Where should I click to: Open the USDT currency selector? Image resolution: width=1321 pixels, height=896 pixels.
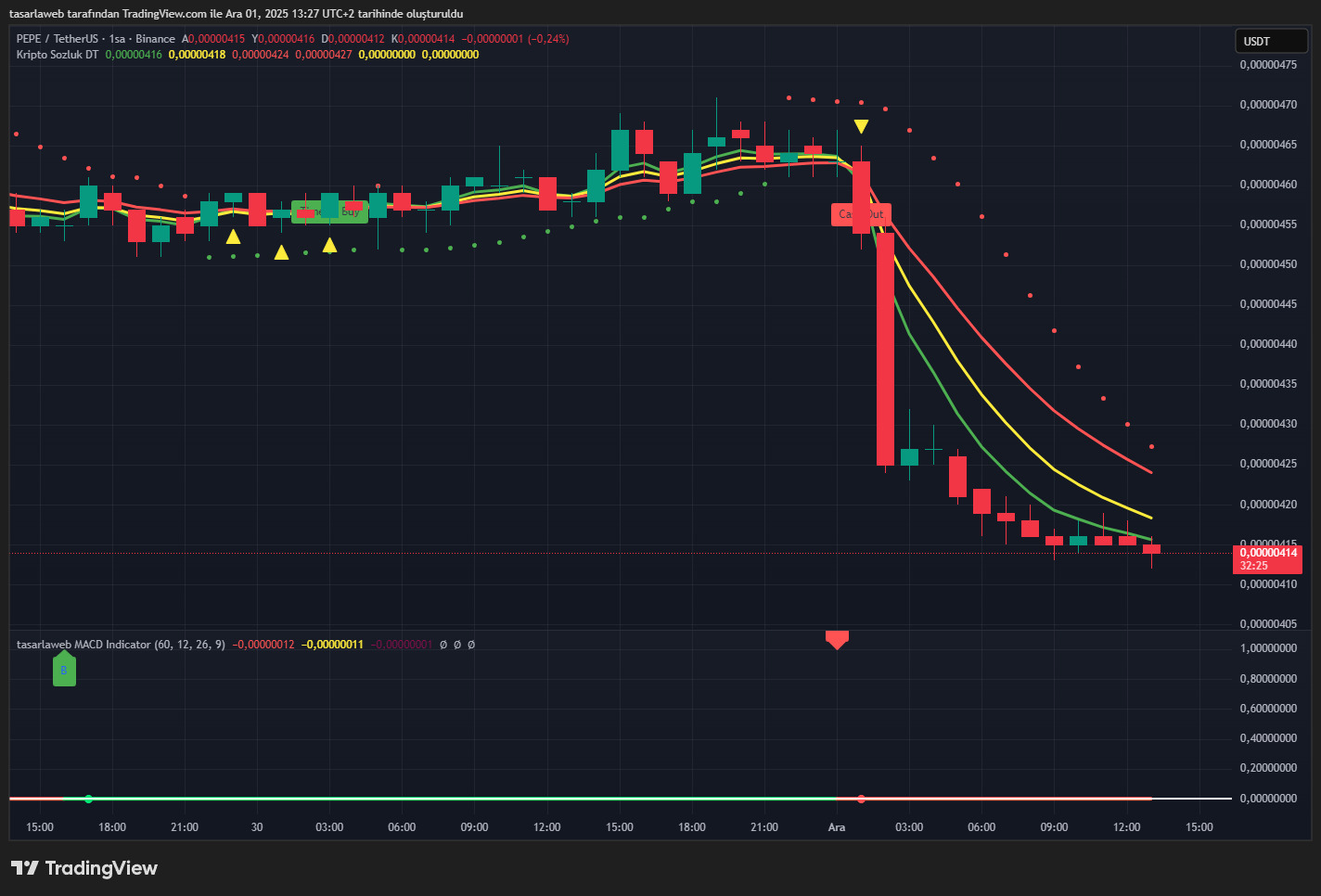[x=1270, y=41]
